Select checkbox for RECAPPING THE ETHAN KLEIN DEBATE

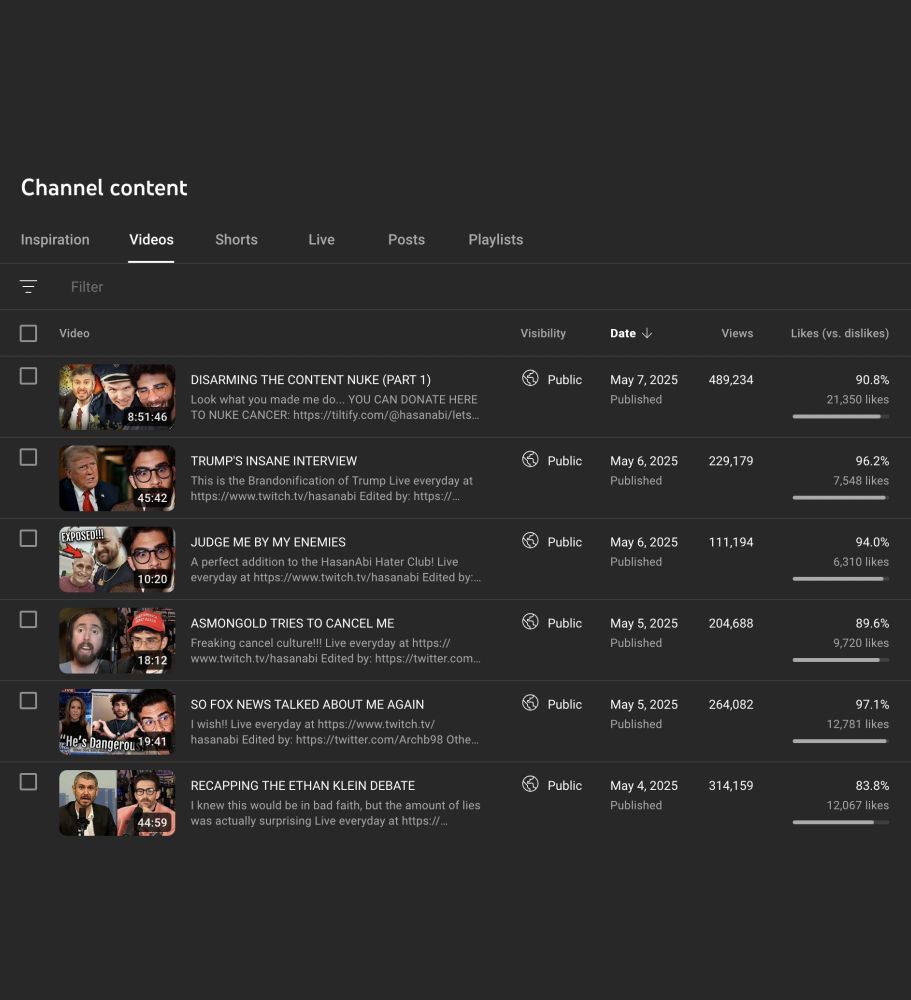pyautogui.click(x=28, y=781)
